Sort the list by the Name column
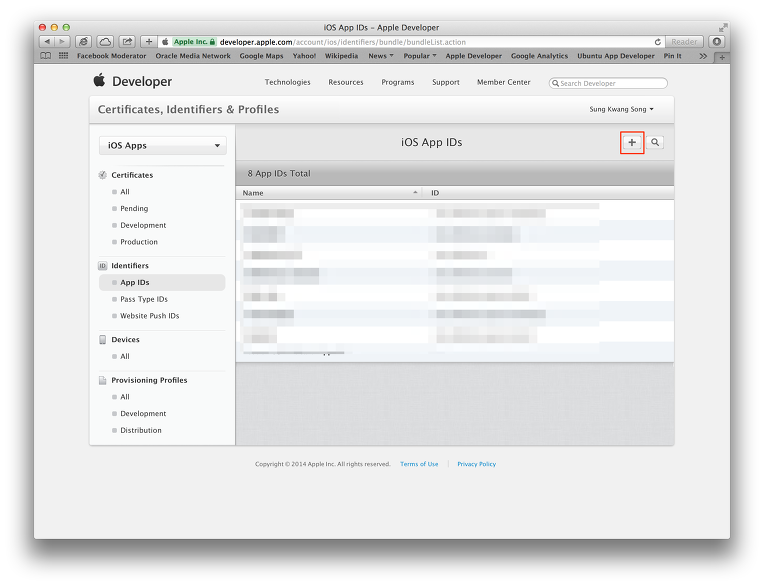 tap(329, 193)
